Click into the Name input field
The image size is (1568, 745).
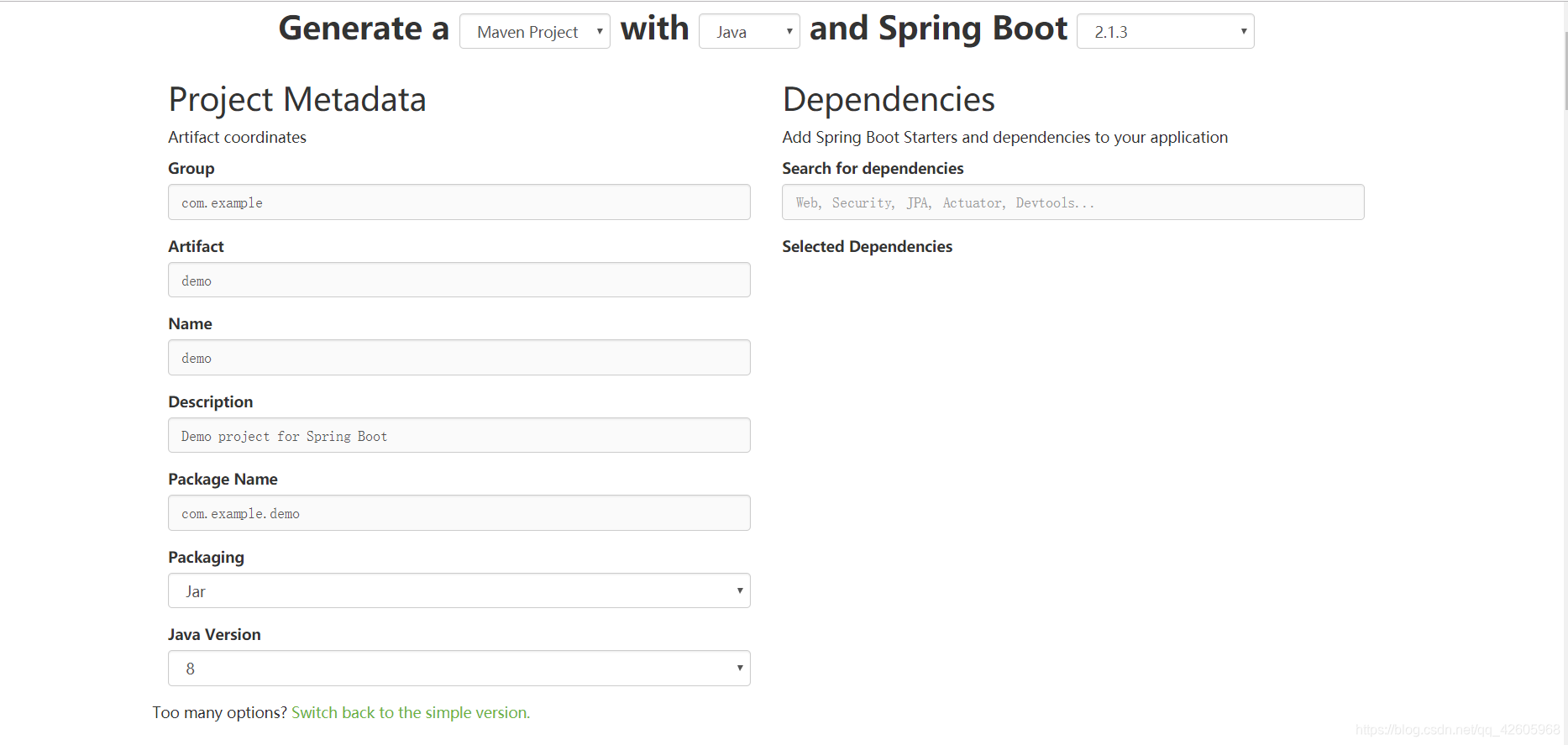459,358
